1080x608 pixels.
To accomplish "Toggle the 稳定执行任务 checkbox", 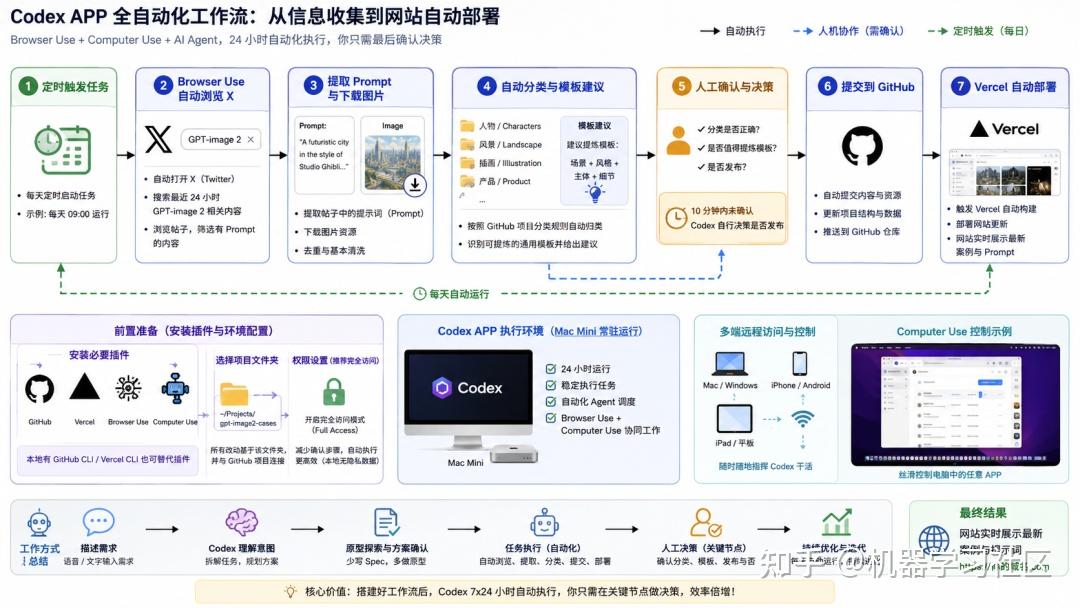I will (551, 385).
